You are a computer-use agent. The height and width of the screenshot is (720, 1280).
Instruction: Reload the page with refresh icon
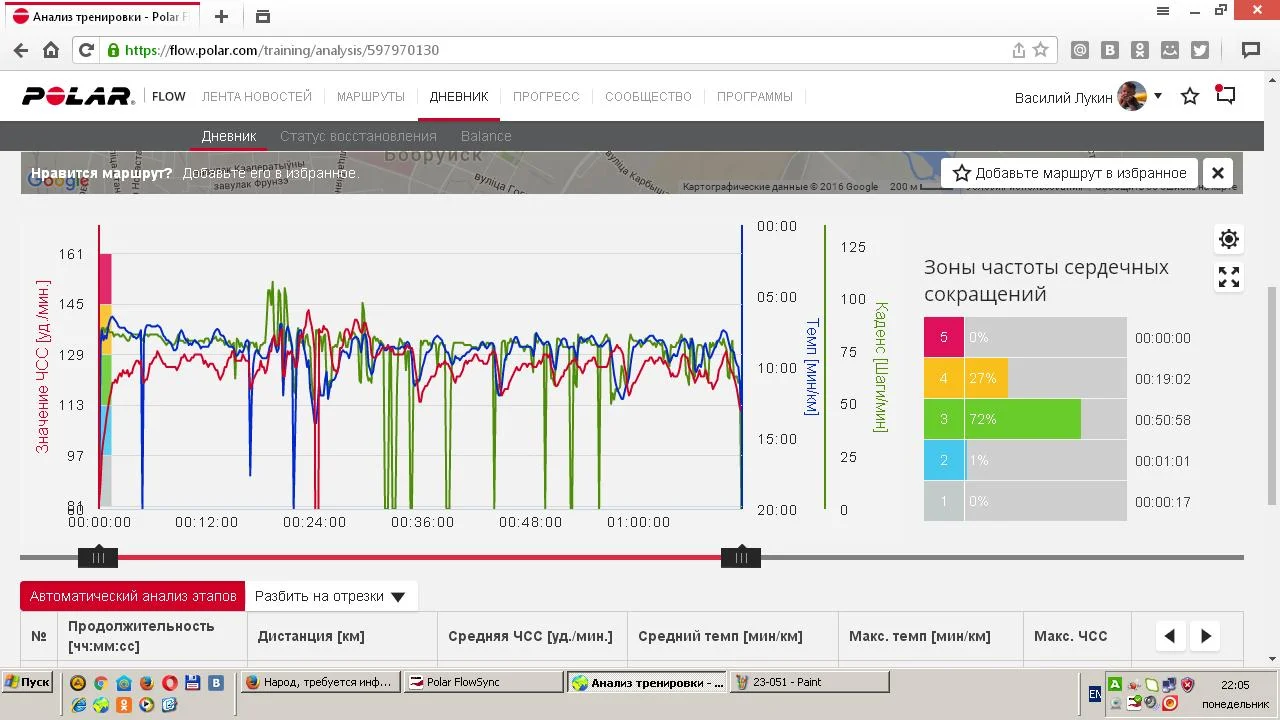click(x=87, y=50)
